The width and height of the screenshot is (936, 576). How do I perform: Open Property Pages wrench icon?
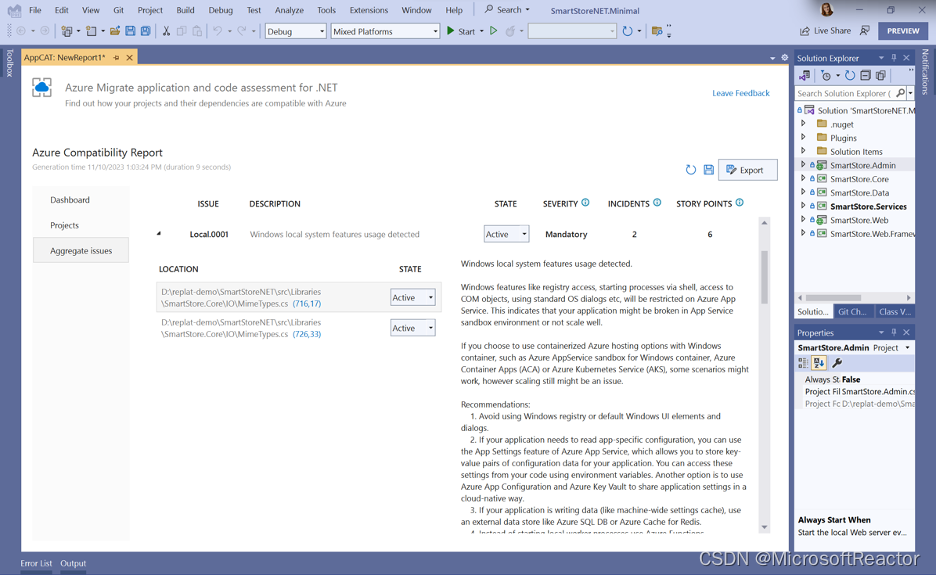[837, 363]
